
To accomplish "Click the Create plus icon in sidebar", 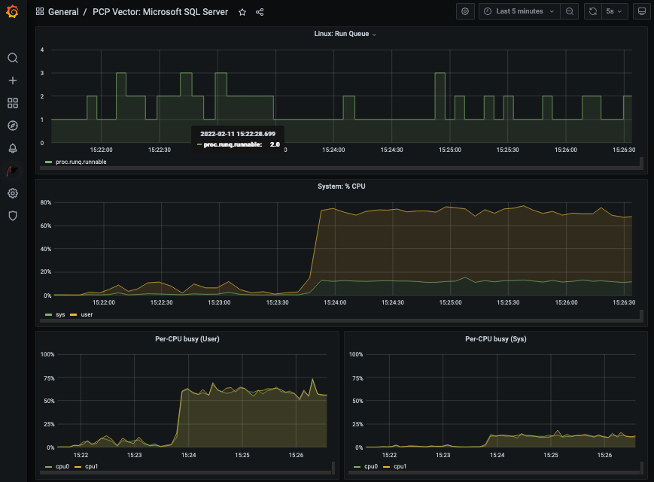I will pyautogui.click(x=13, y=80).
